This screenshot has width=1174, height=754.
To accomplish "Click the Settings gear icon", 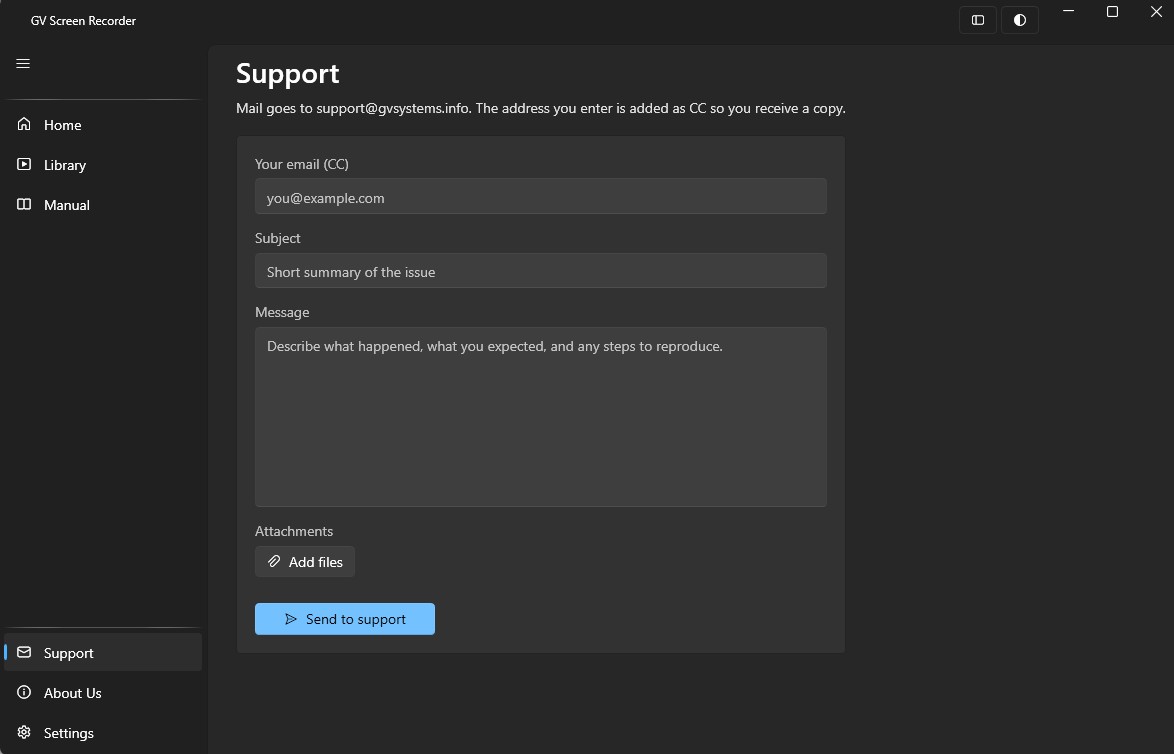I will click(24, 732).
